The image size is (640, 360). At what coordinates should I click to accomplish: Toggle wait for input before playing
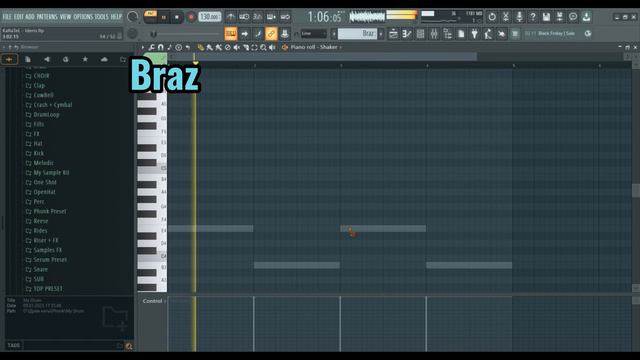click(x=244, y=17)
